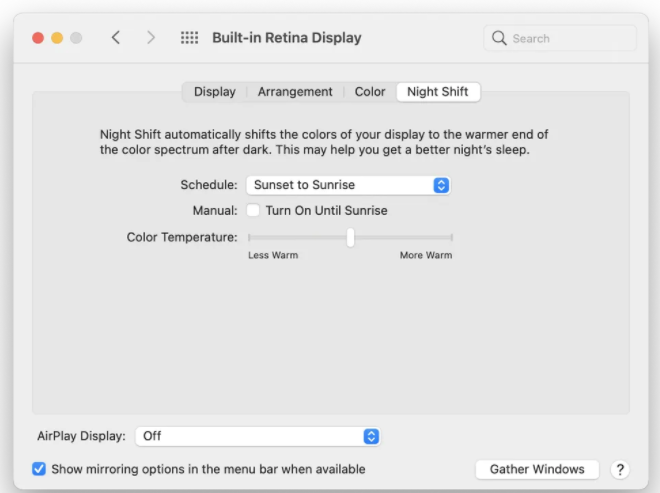This screenshot has width=660, height=493.
Task: Go back with the left chevron
Action: tap(116, 37)
